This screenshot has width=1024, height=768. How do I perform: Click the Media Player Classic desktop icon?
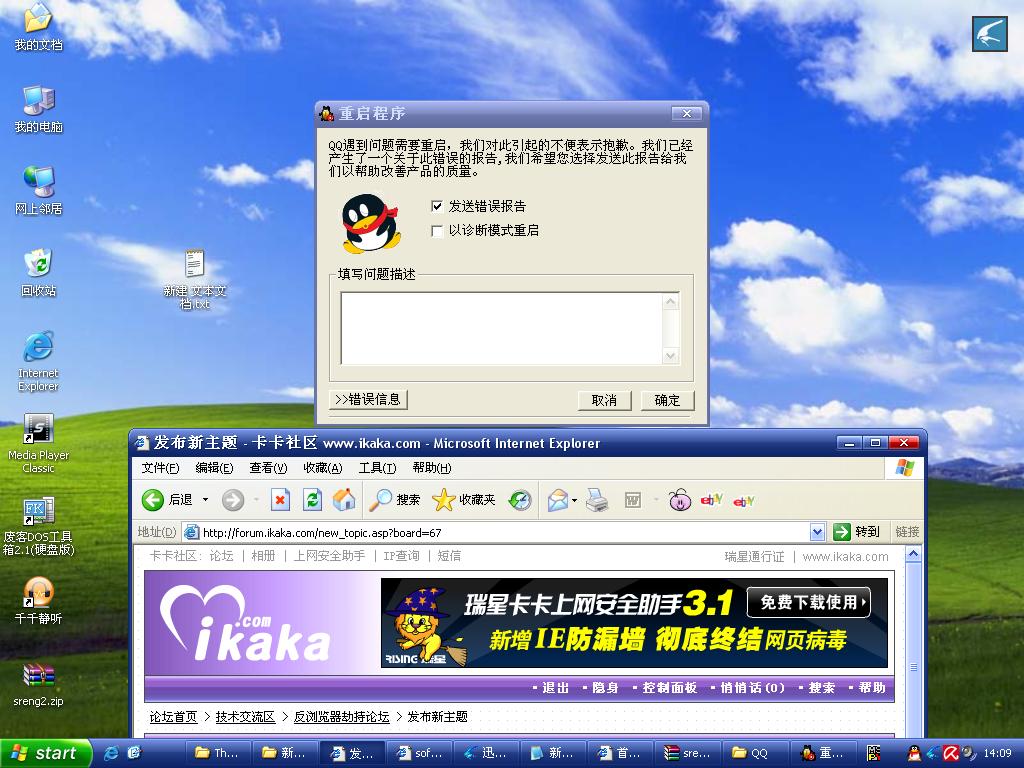point(39,444)
